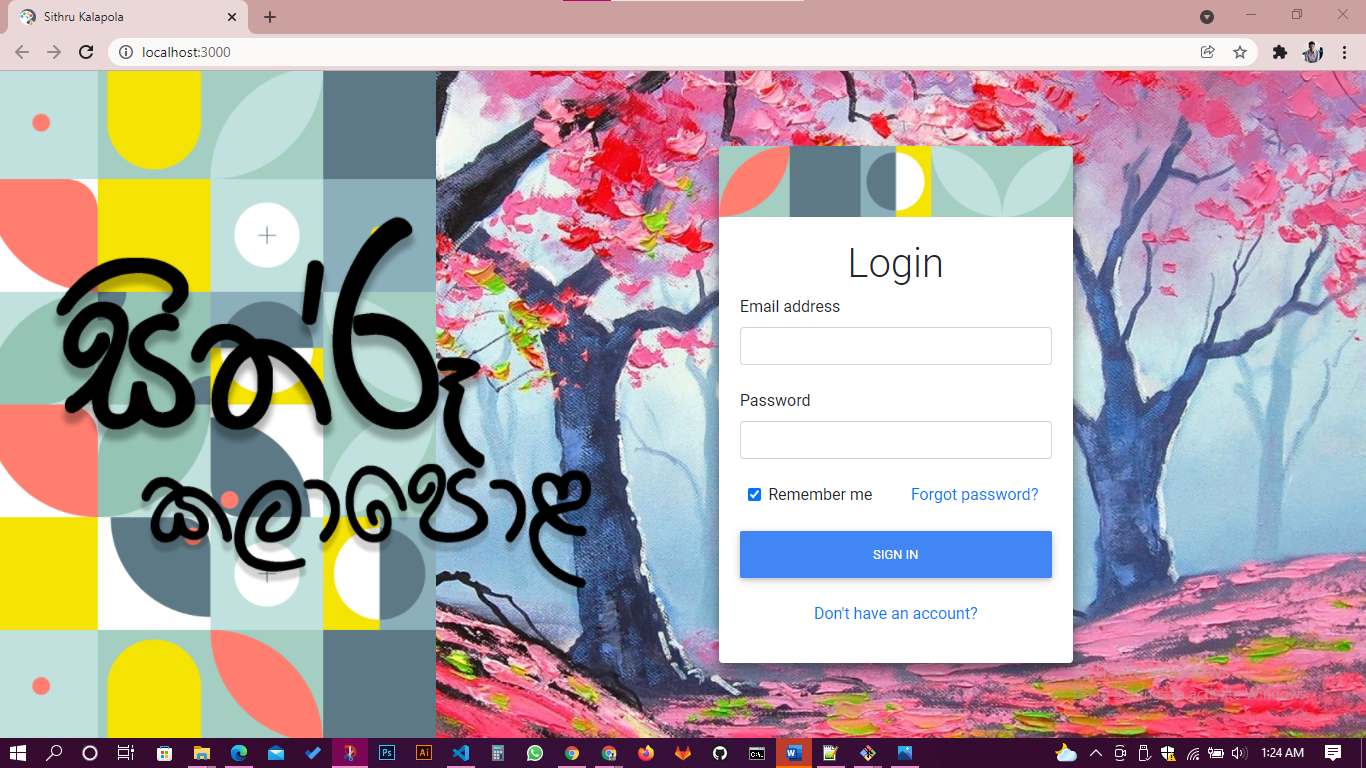Bookmark this page with the star icon
Viewport: 1366px width, 768px height.
tap(1240, 52)
